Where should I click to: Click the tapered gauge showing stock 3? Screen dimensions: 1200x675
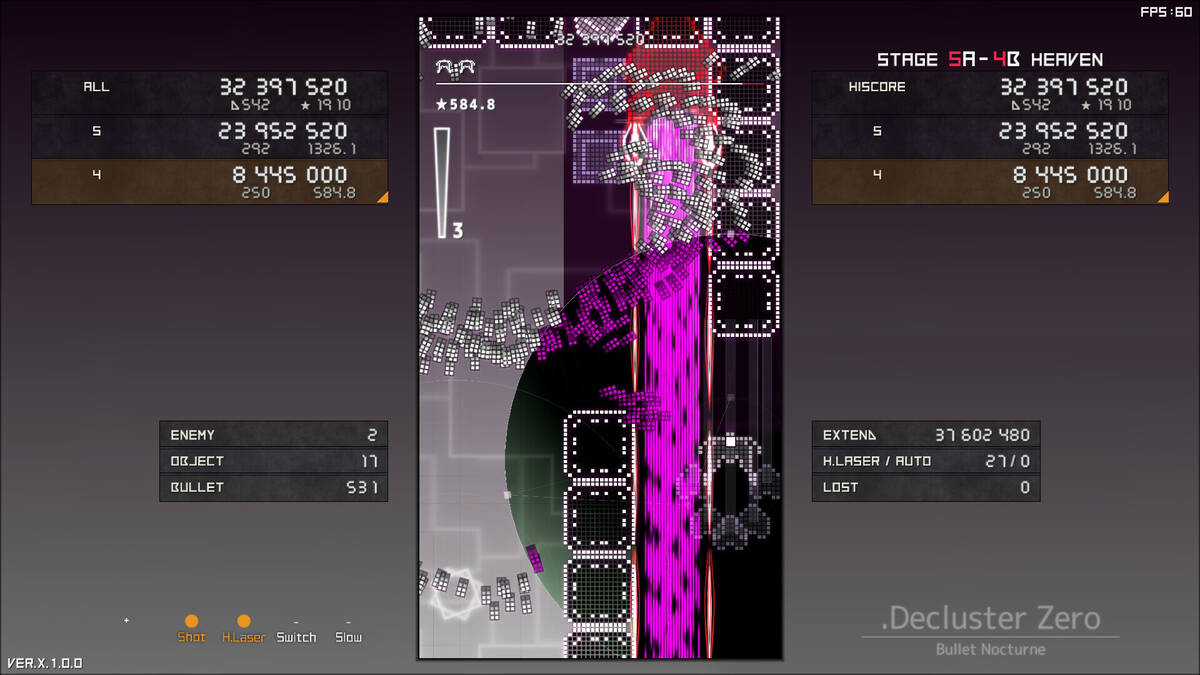click(x=442, y=182)
